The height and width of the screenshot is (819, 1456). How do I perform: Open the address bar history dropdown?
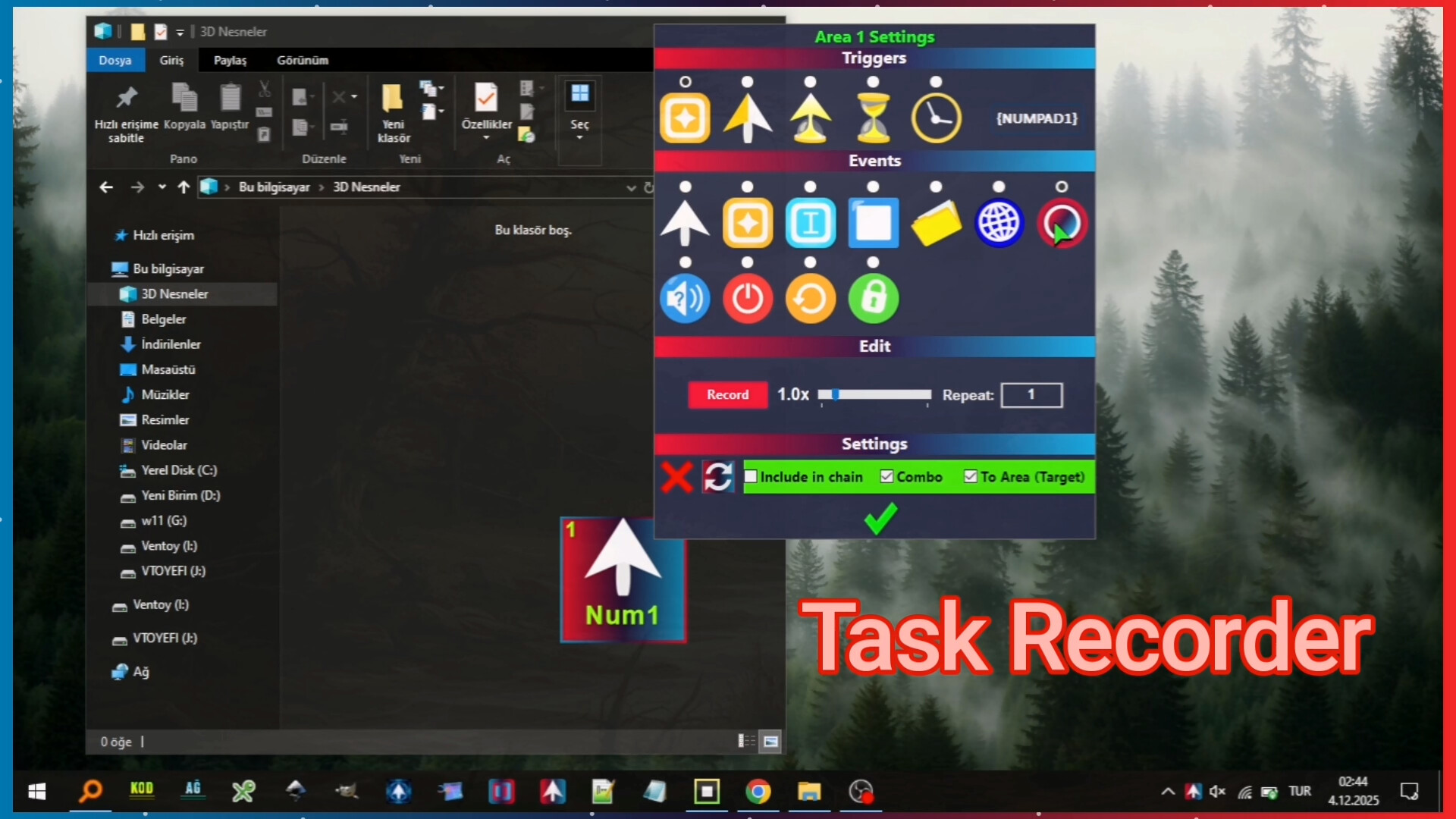(632, 187)
